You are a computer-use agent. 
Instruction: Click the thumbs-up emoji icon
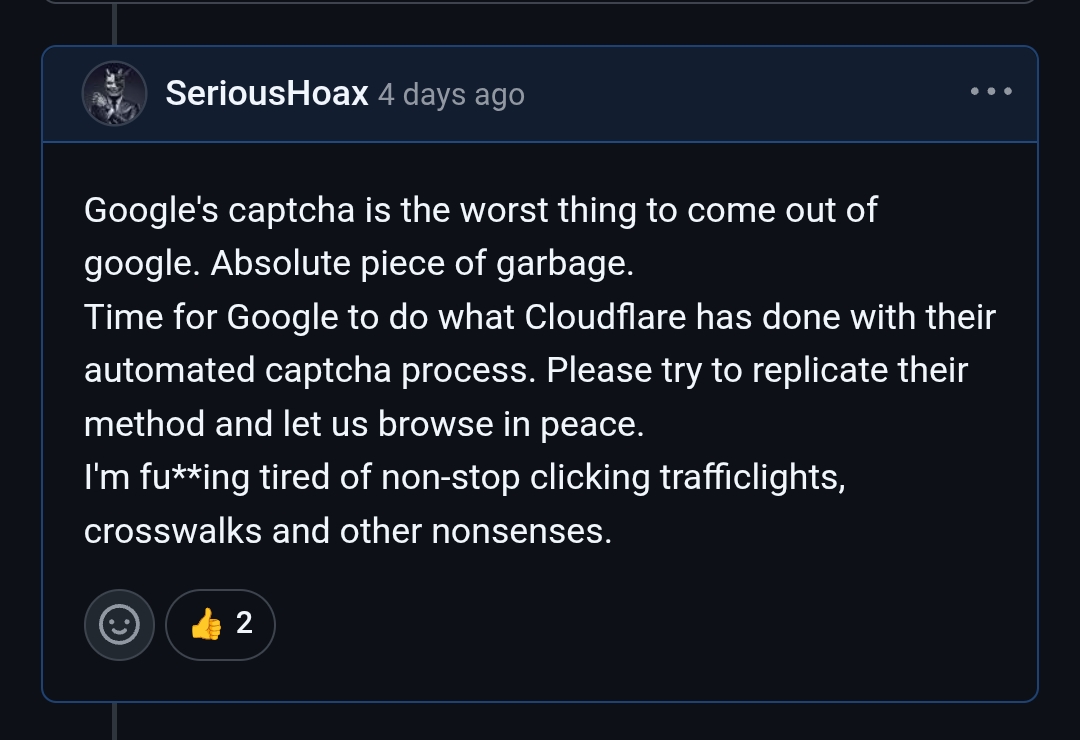tap(206, 625)
